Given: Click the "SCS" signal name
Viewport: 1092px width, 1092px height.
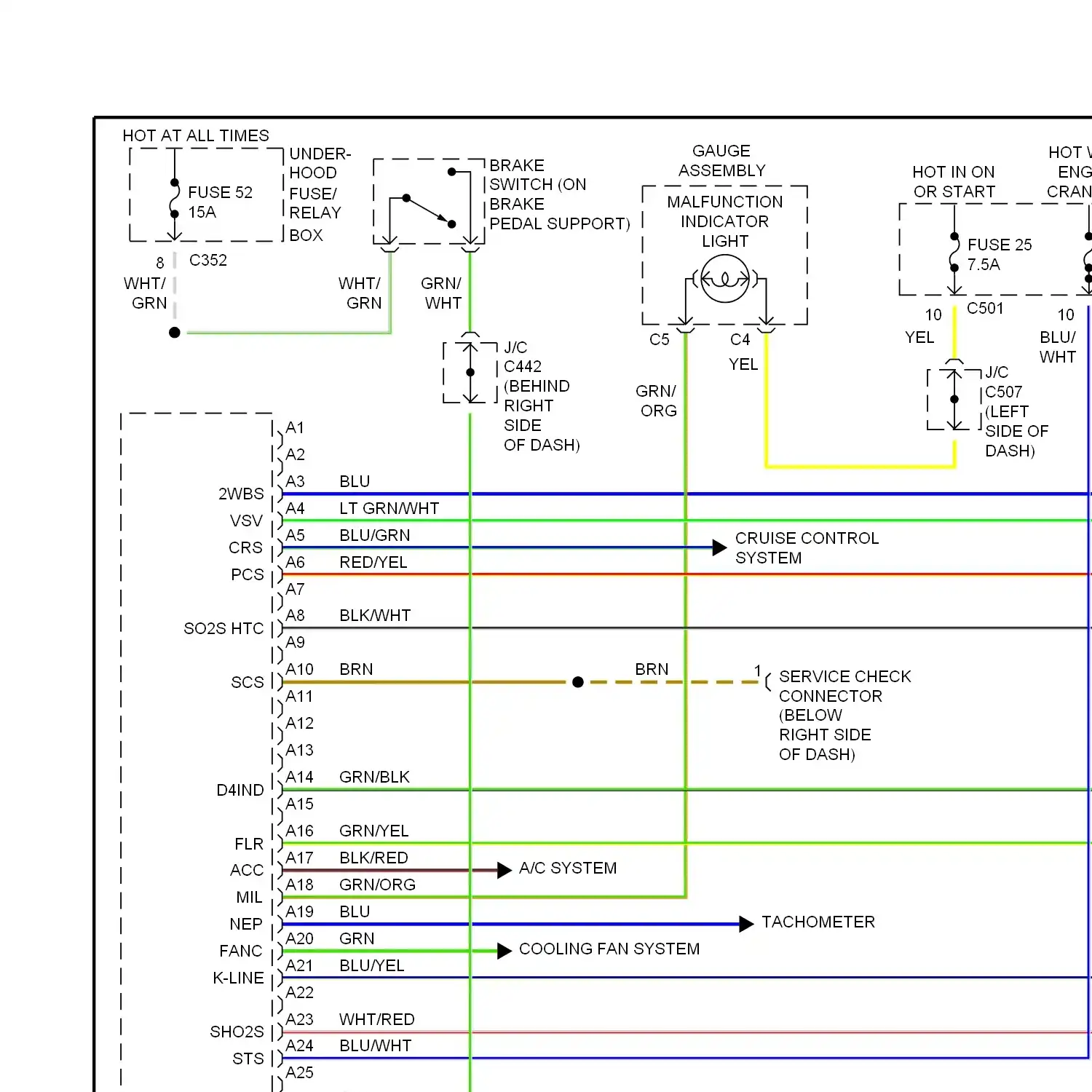Looking at the screenshot, I should [248, 682].
